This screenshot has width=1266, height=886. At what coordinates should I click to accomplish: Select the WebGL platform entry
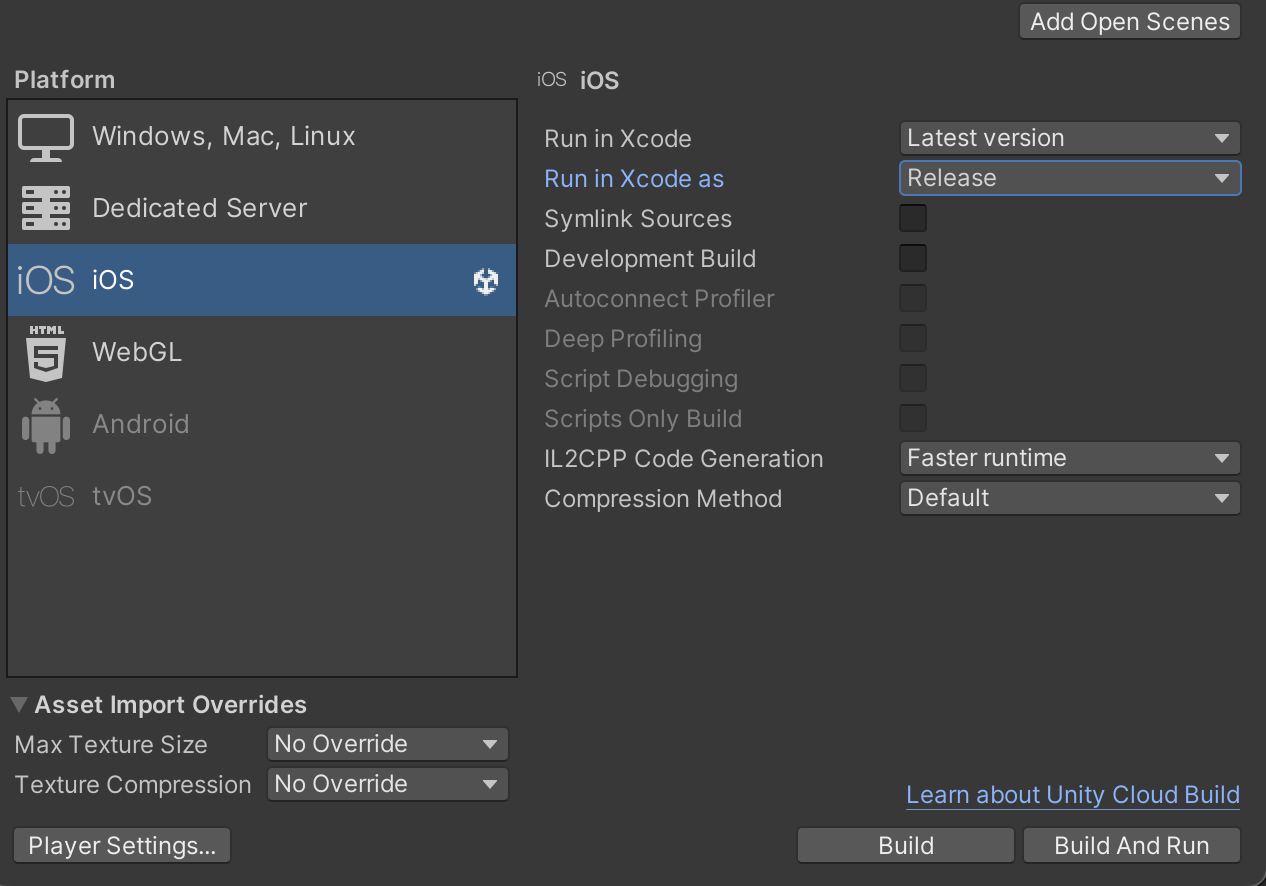(x=137, y=353)
